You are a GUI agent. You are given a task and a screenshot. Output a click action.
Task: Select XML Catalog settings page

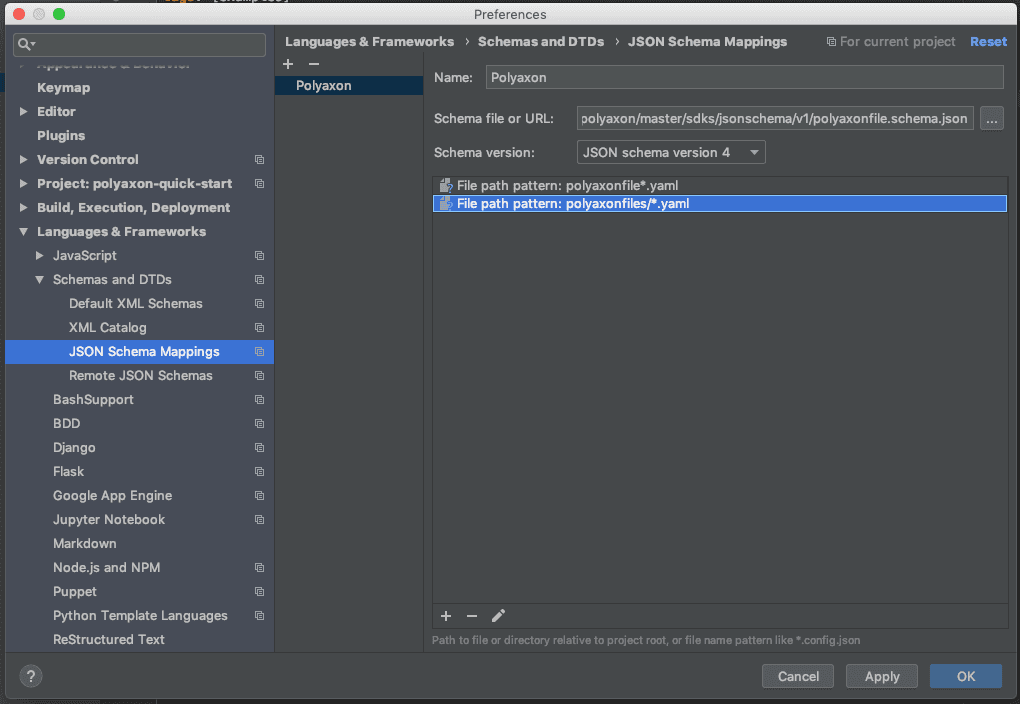click(x=108, y=328)
